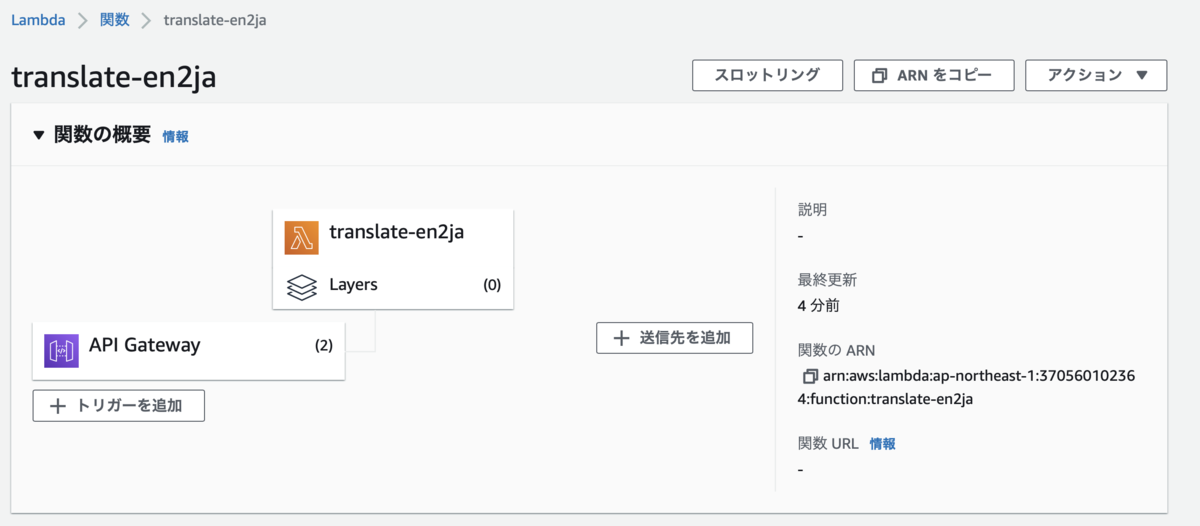This screenshot has width=1200, height=526.
Task: Open the 情報 link next to 関数 URL
Action: [882, 444]
